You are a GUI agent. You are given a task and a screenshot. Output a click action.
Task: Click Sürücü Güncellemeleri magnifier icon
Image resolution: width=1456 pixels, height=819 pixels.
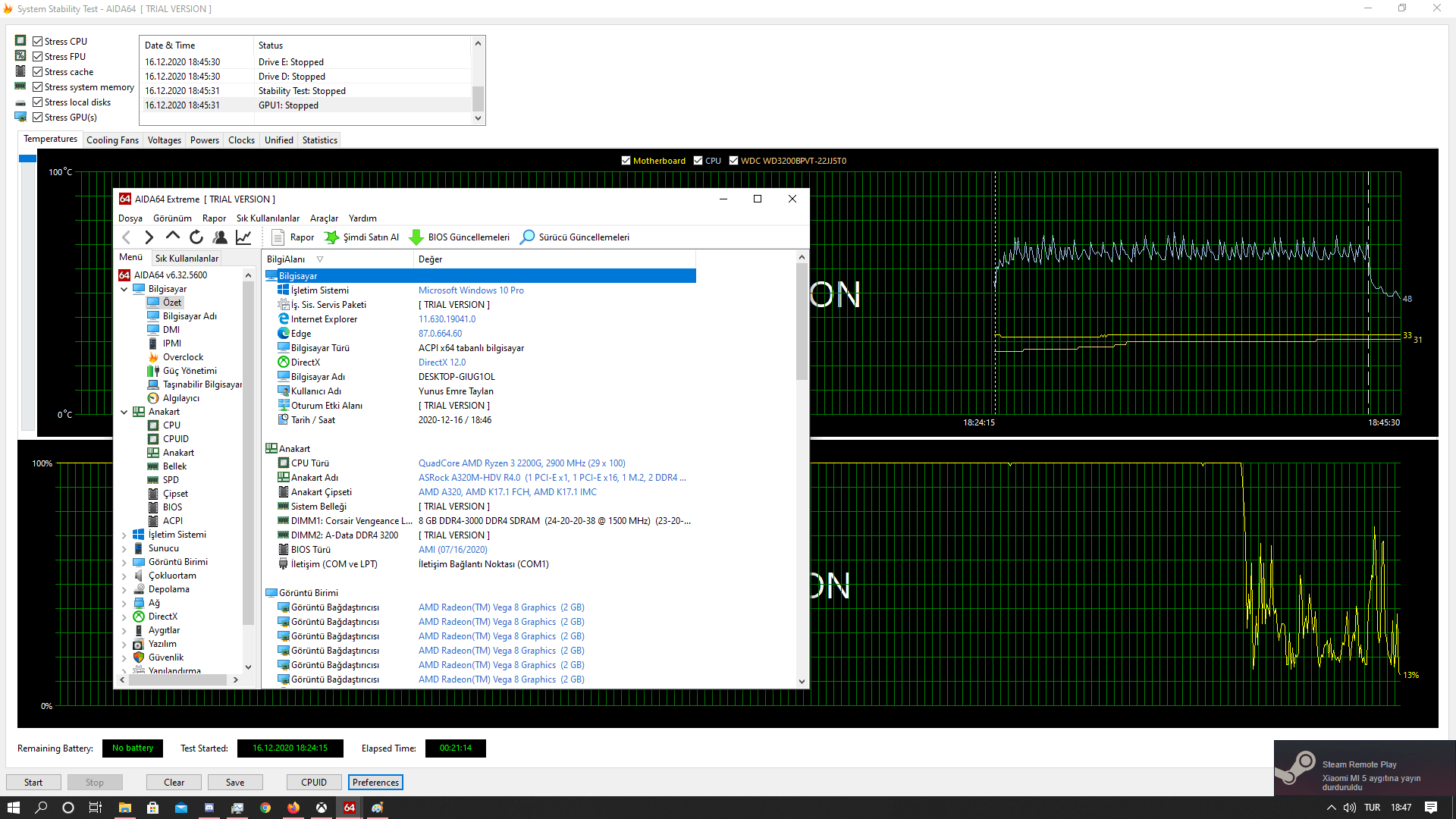point(527,237)
